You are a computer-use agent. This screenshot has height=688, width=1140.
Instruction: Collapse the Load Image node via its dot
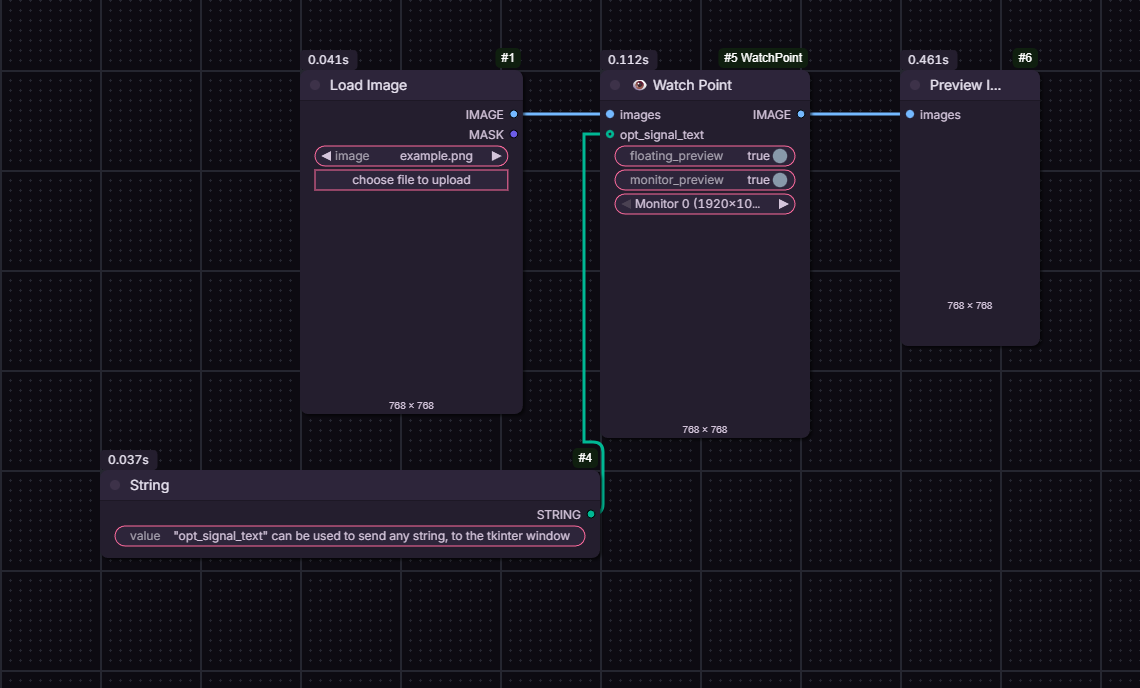point(315,85)
